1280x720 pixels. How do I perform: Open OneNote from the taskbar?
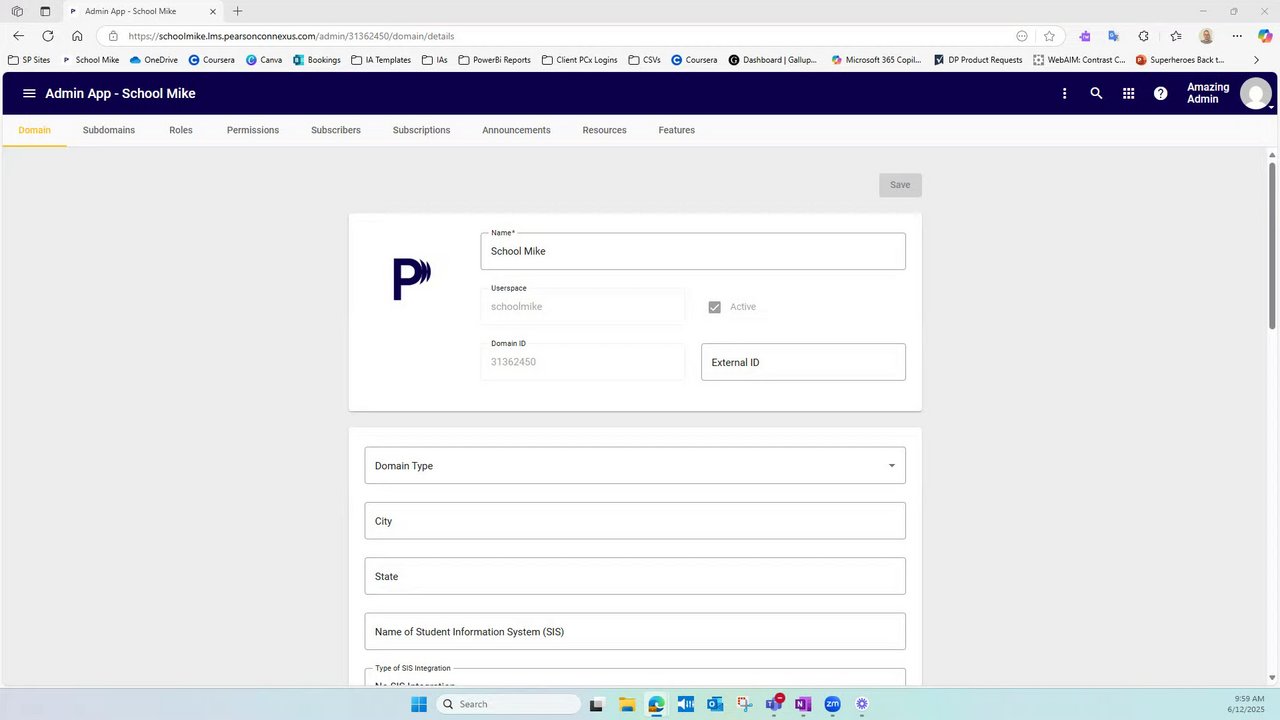click(802, 704)
